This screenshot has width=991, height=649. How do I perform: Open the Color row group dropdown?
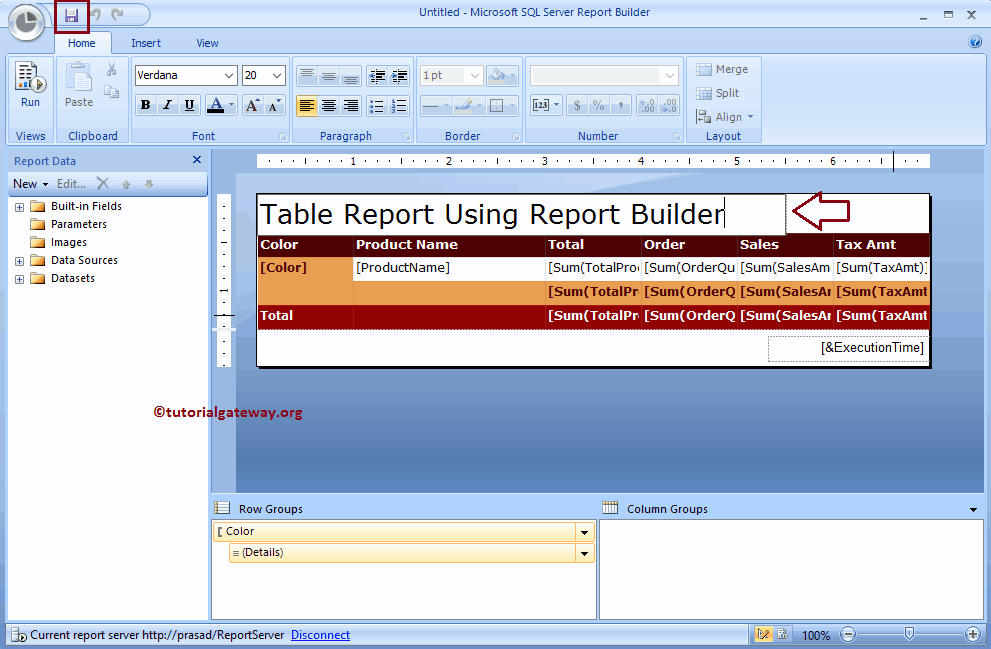(x=583, y=531)
